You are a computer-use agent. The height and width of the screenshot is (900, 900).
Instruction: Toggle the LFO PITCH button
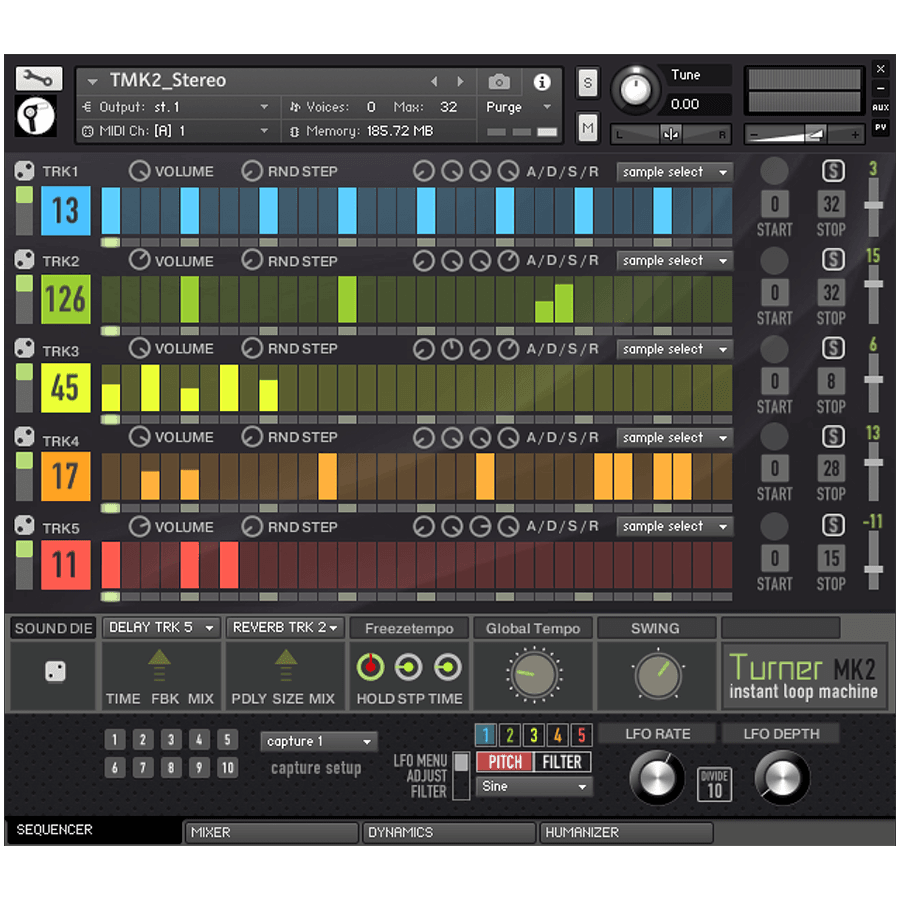pyautogui.click(x=505, y=762)
